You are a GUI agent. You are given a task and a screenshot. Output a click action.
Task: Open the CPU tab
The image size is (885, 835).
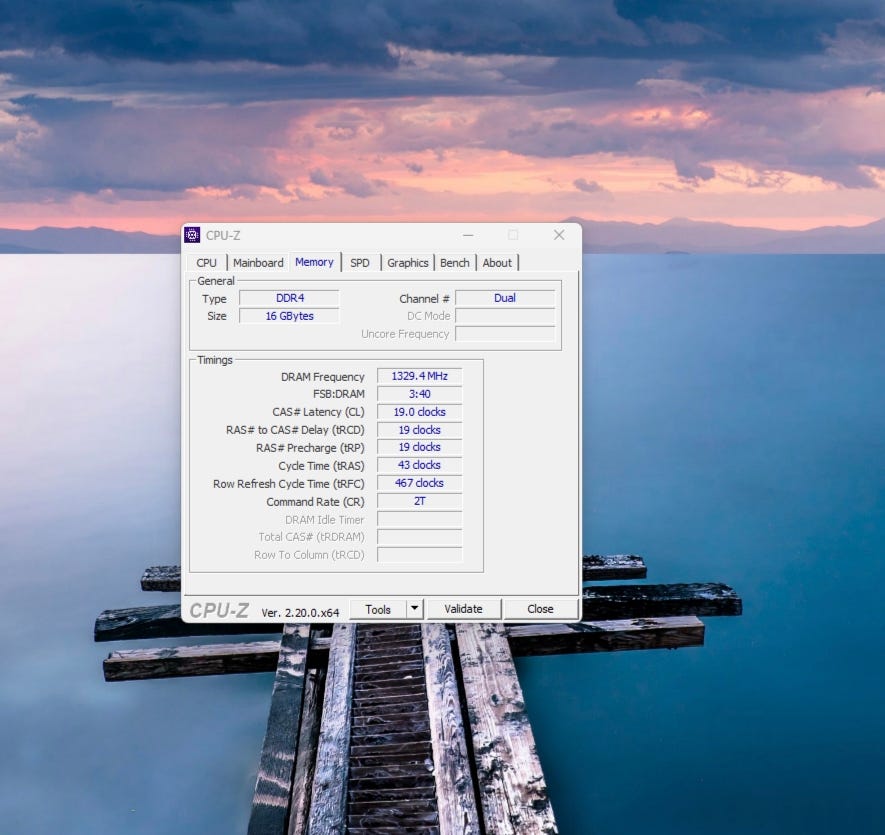(207, 263)
